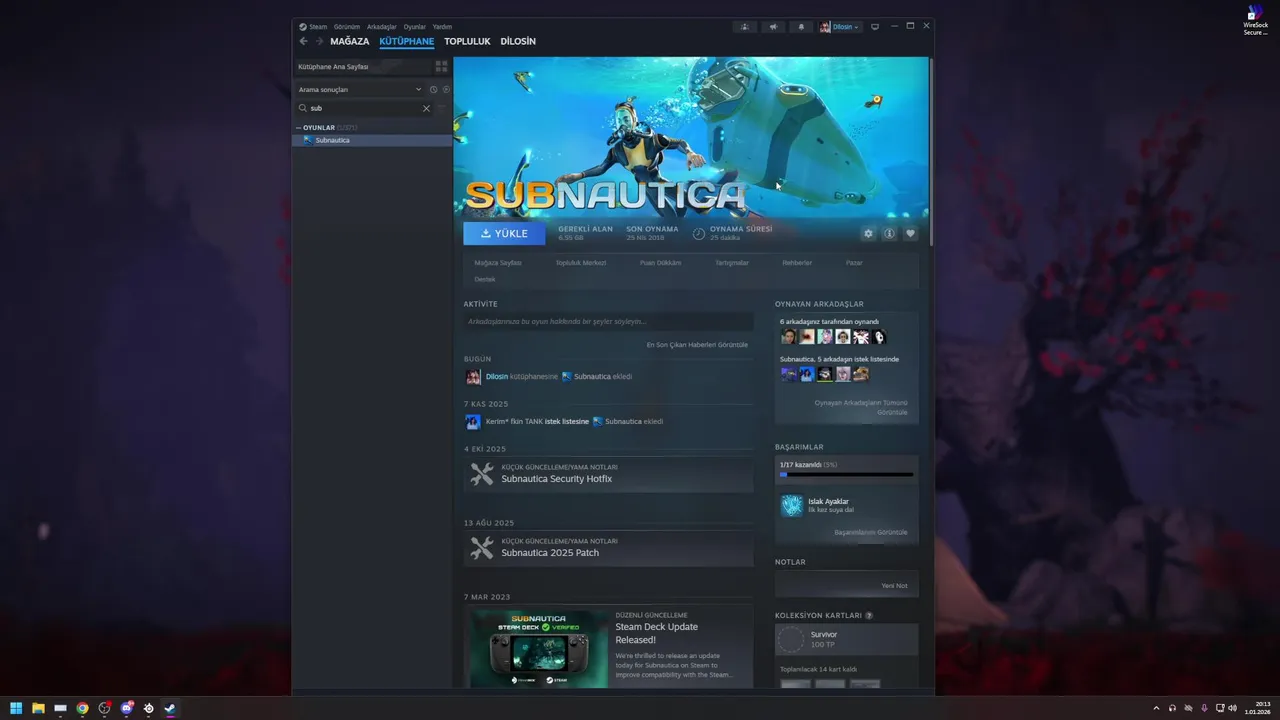Open File Explorer from taskbar
Image resolution: width=1280 pixels, height=720 pixels.
(38, 708)
